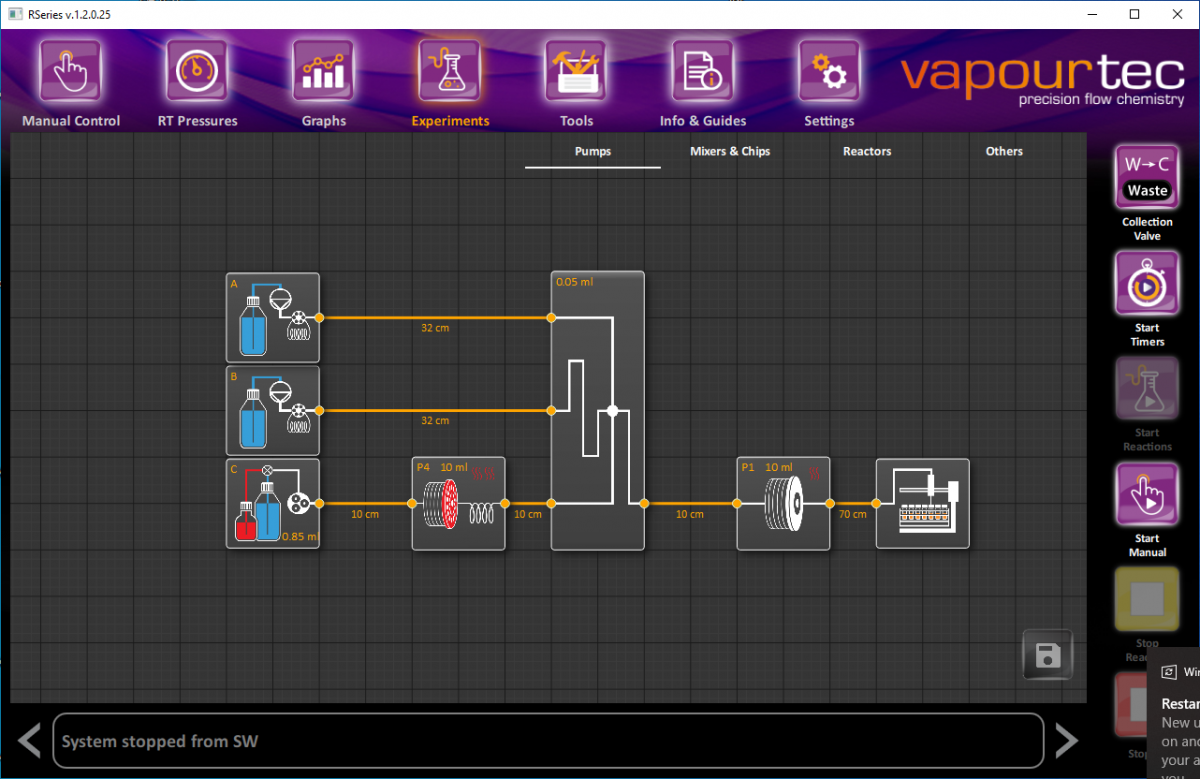Toggle the Collection Valve to Waste
The width and height of the screenshot is (1200, 779).
(1146, 176)
